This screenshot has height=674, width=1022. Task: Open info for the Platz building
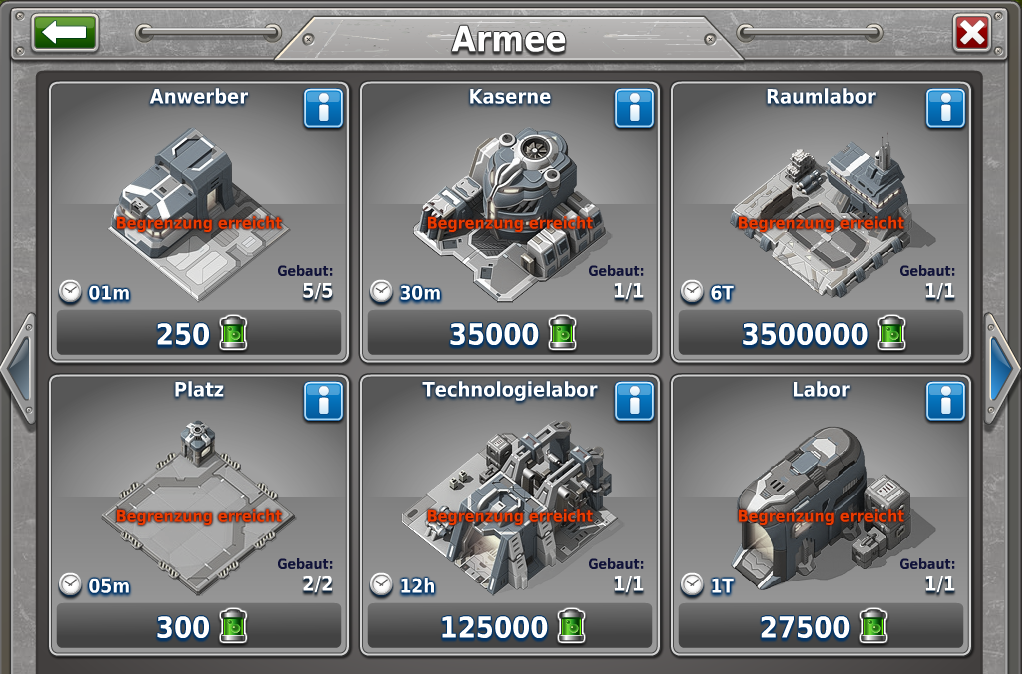[x=323, y=402]
